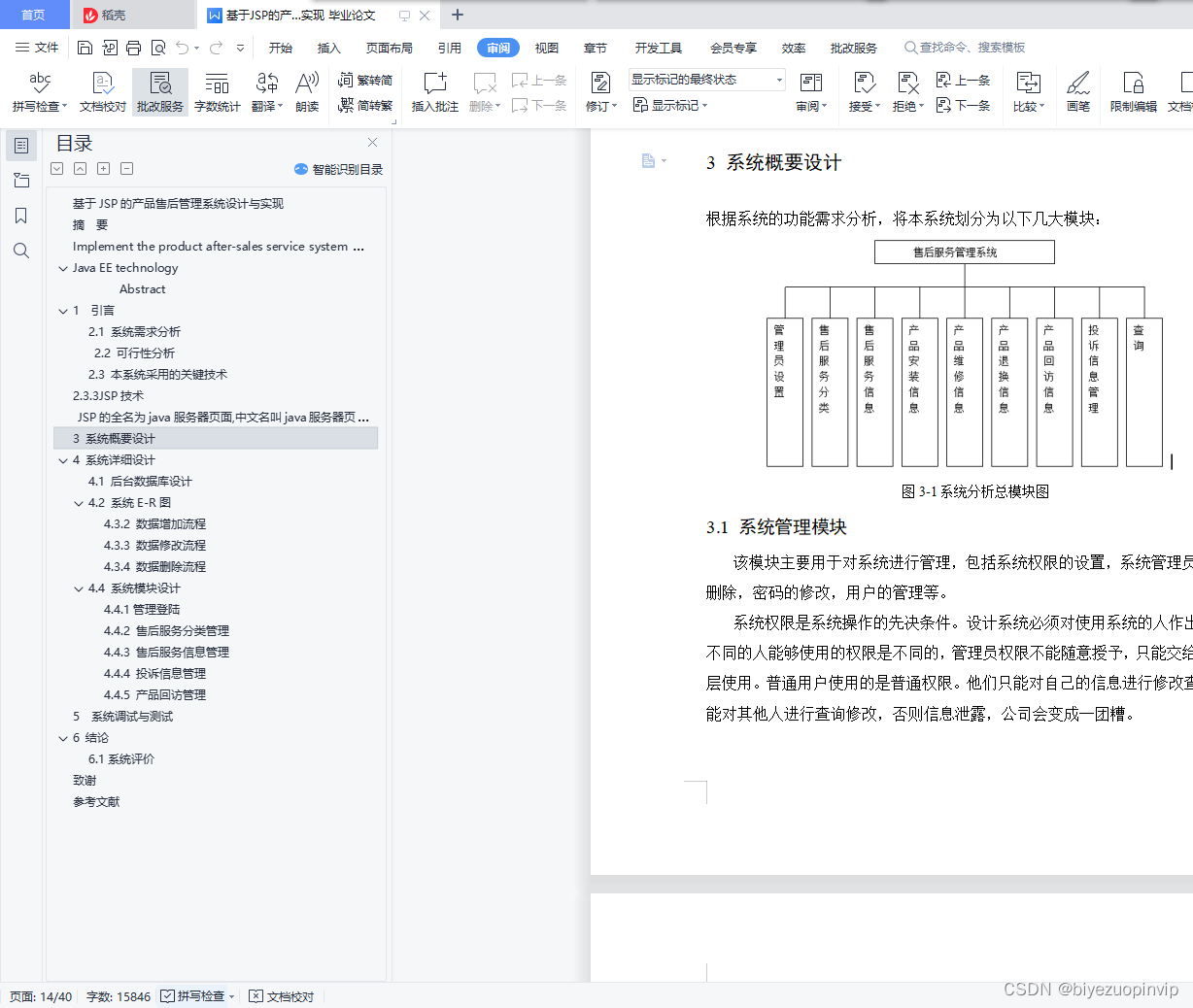Go to next revision (下一条) beside 拒绝
This screenshot has height=1008, width=1193.
click(963, 105)
